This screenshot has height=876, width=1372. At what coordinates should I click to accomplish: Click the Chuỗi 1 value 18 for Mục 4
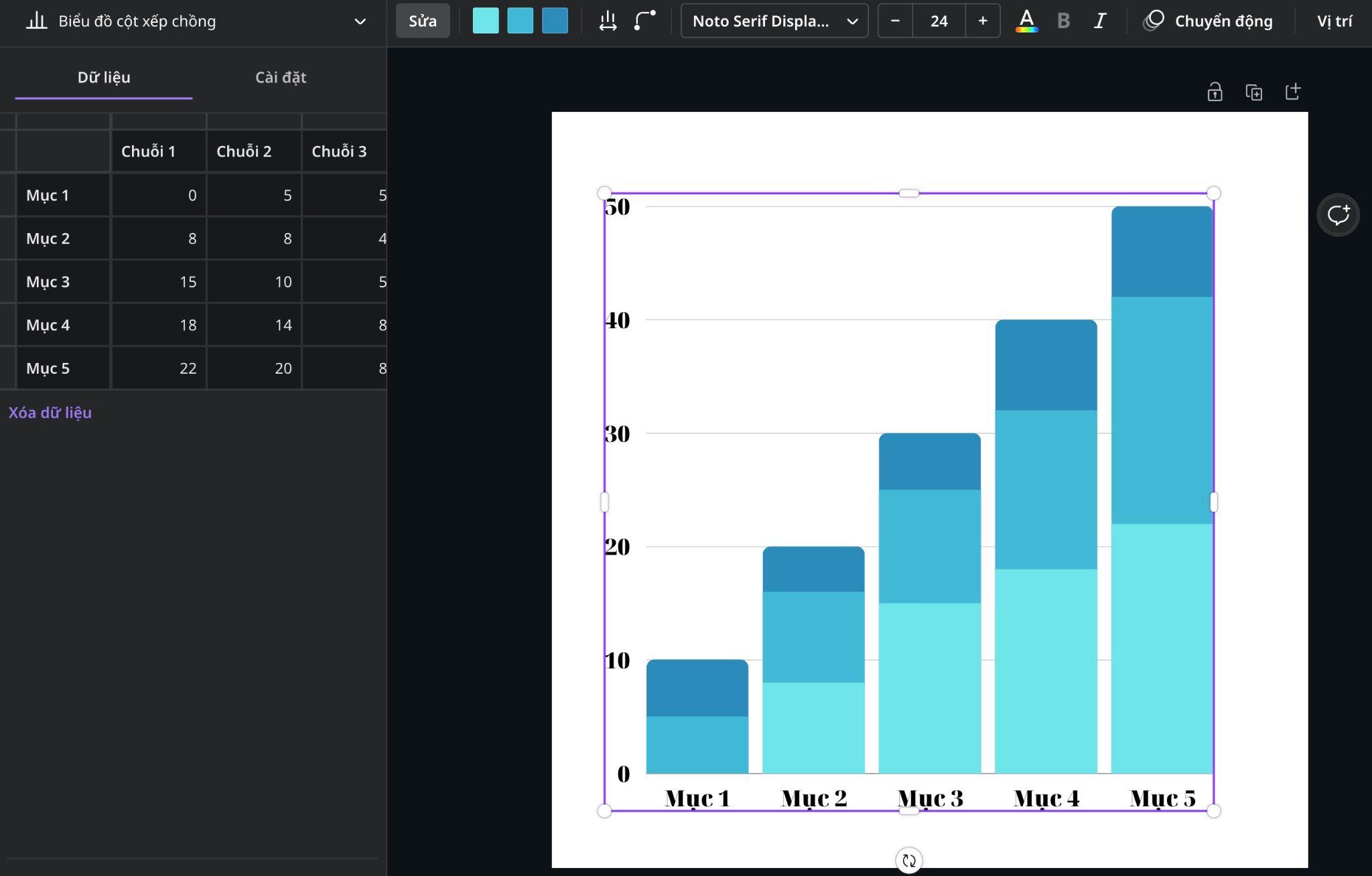[159, 325]
